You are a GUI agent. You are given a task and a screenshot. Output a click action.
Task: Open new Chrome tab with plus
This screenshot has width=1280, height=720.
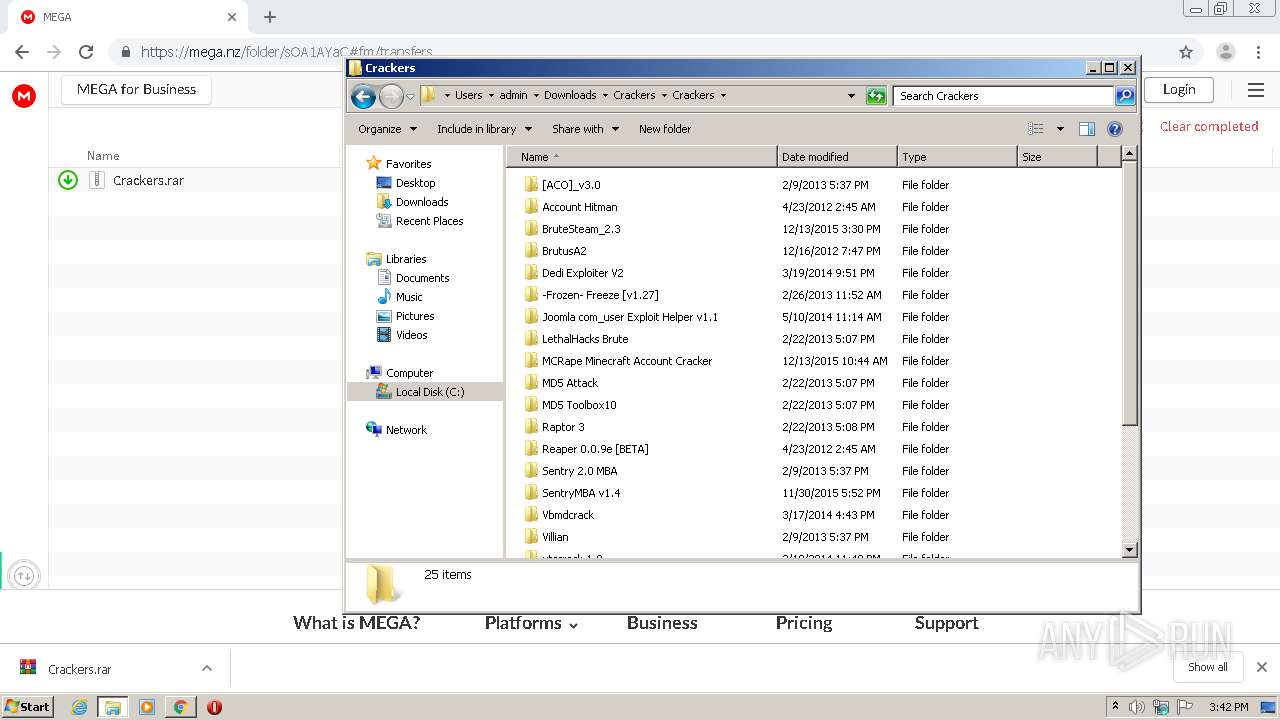click(270, 17)
